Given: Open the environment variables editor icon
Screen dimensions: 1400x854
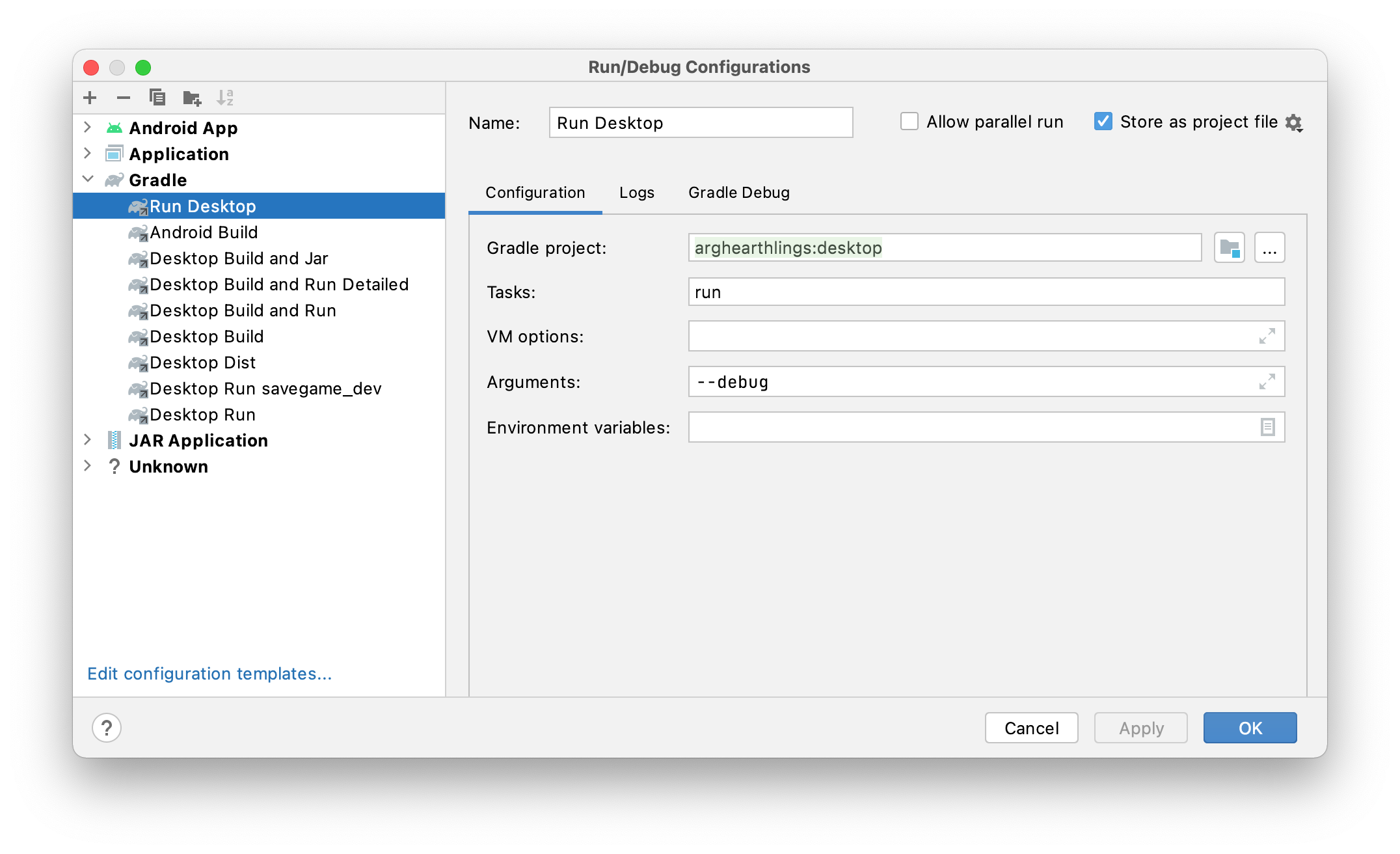Looking at the screenshot, I should coord(1267,427).
